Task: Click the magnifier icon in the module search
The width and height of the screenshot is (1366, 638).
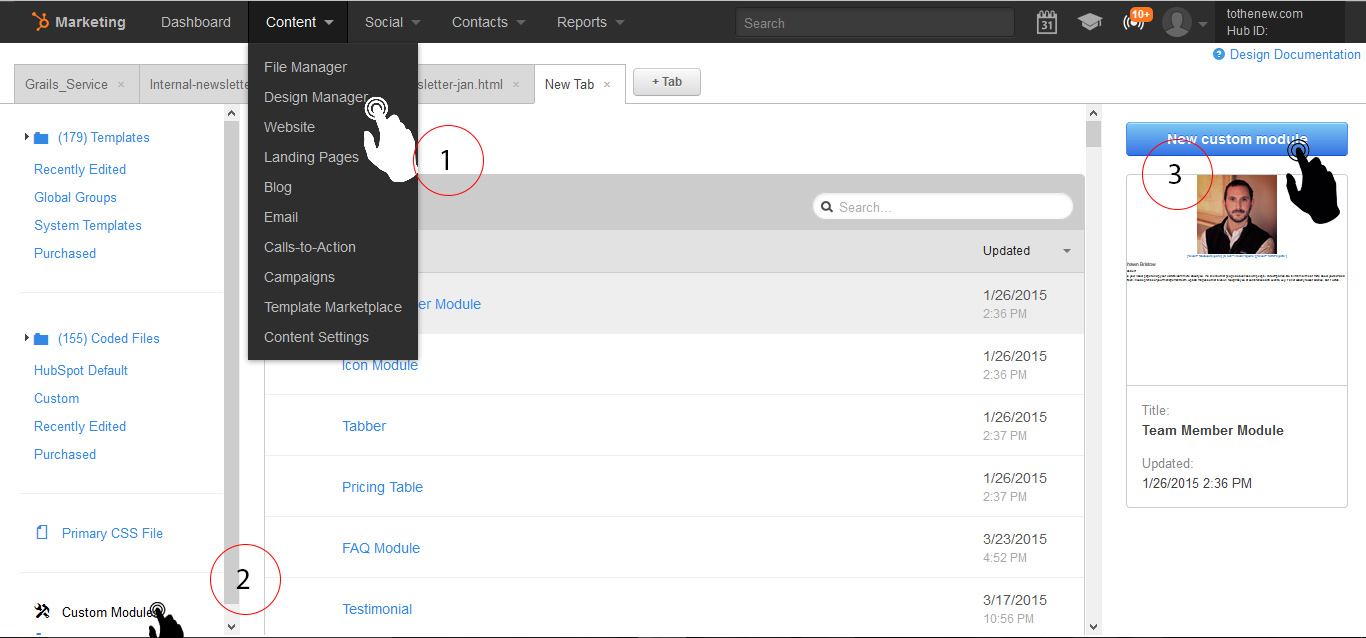Action: pos(827,207)
